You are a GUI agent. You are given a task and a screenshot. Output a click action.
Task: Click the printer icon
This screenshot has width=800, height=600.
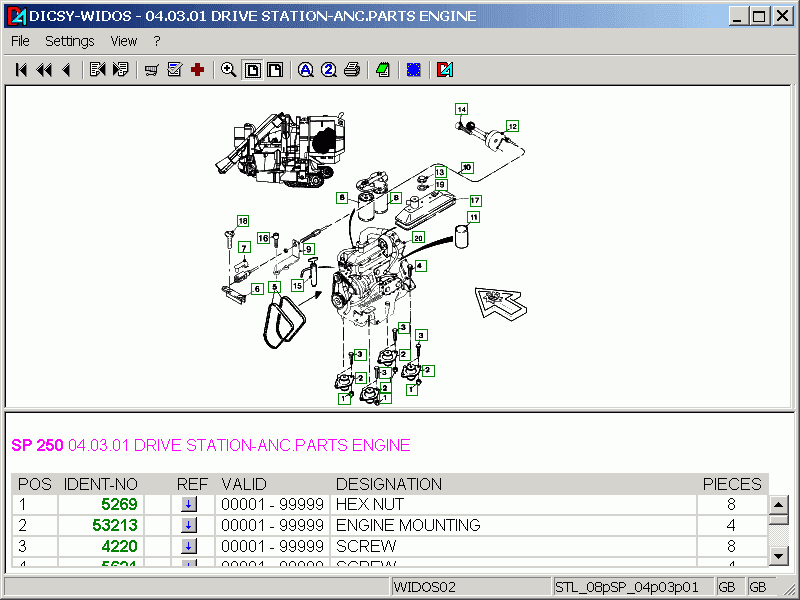tap(352, 69)
